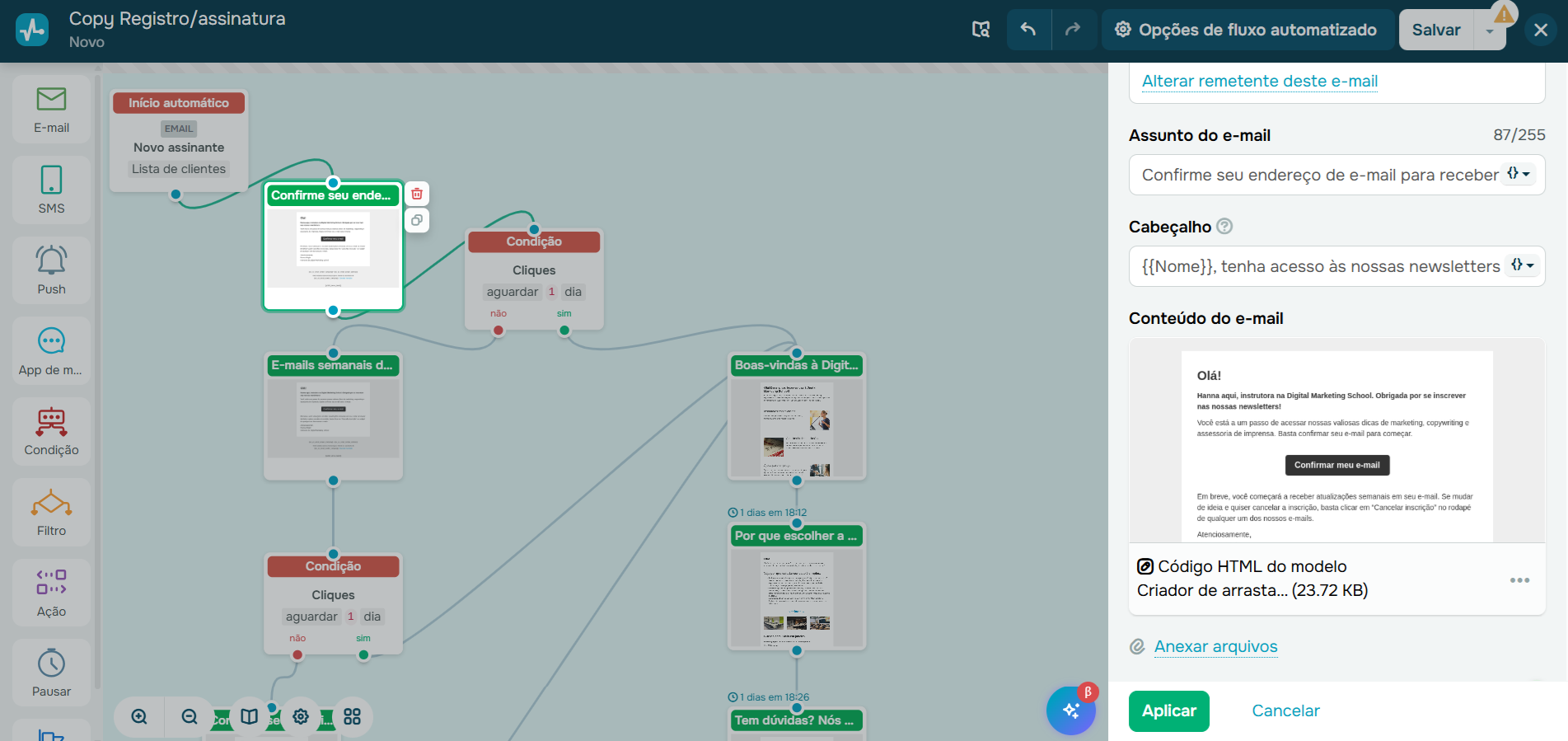Click 'não' output of lower Condição

point(297,654)
